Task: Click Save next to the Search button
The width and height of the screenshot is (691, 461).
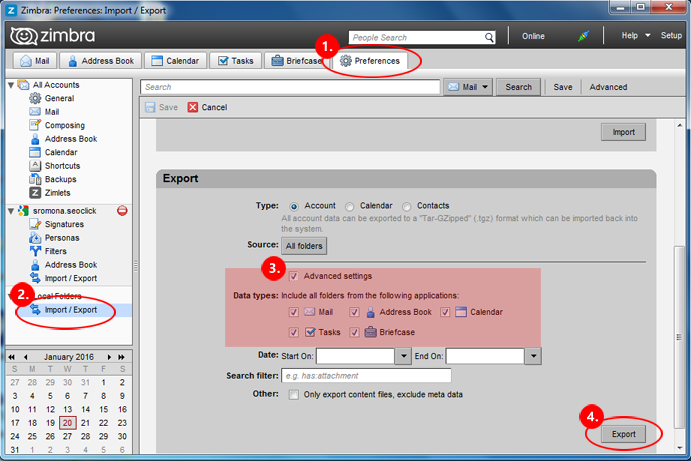Action: click(x=563, y=87)
